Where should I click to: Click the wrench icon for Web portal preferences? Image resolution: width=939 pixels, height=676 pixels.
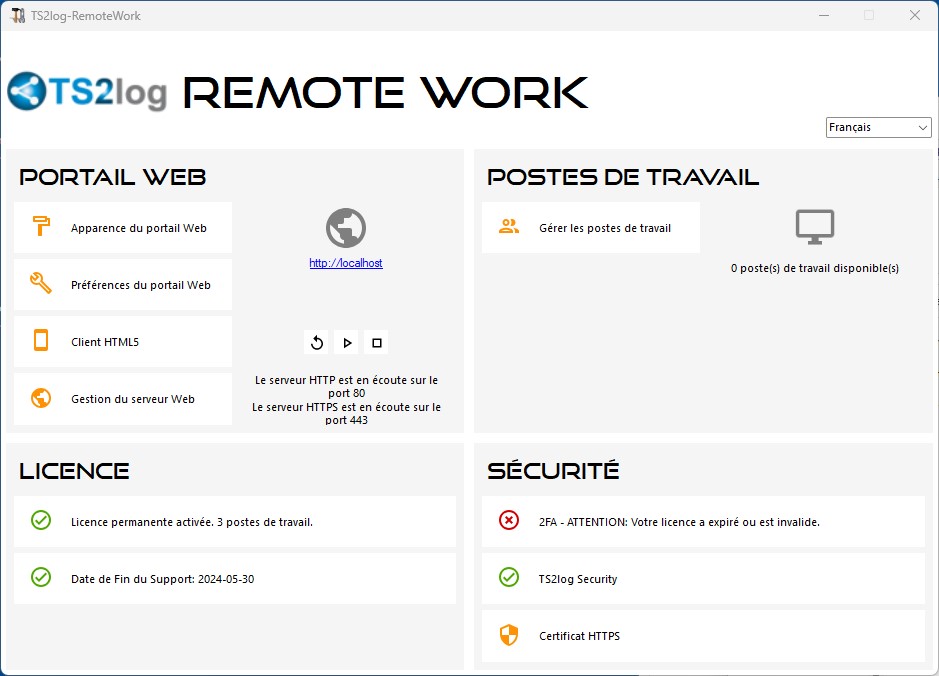click(41, 283)
